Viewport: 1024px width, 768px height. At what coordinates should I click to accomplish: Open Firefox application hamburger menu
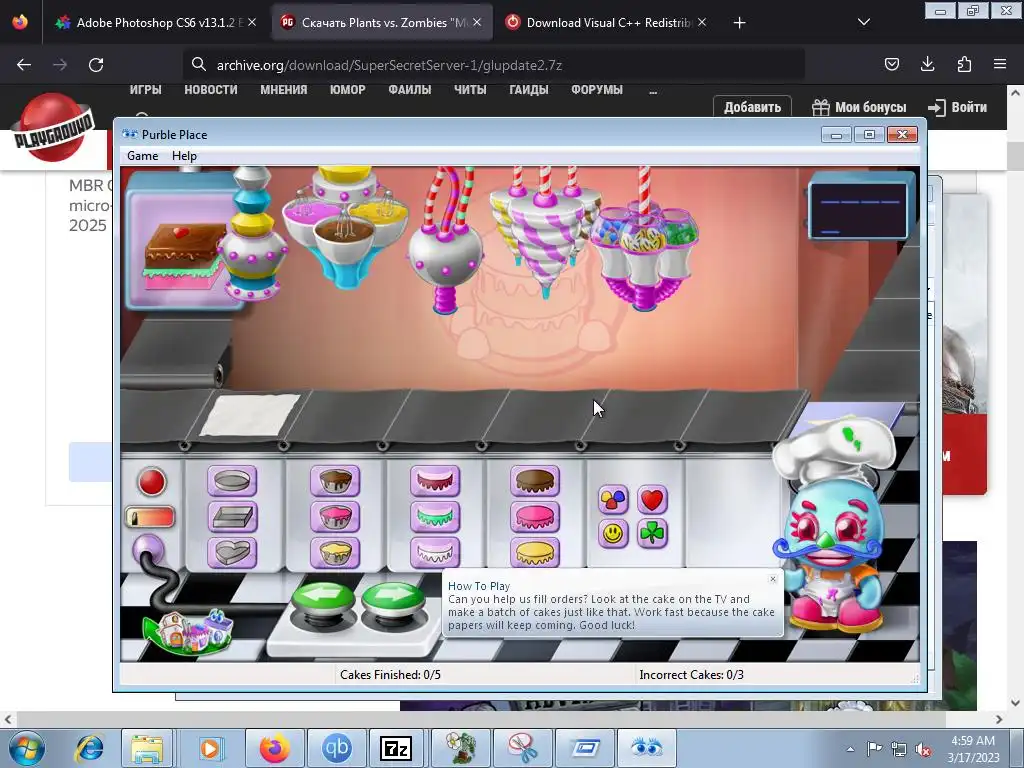[1000, 64]
